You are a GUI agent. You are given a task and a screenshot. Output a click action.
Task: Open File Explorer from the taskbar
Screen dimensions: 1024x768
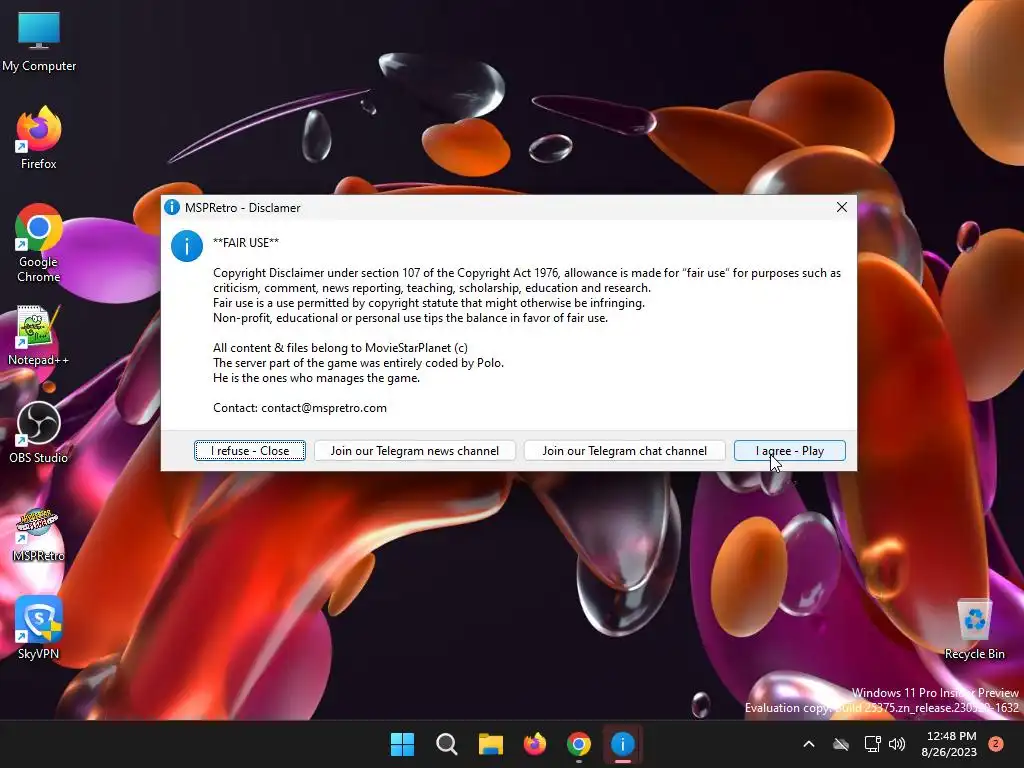click(x=490, y=744)
